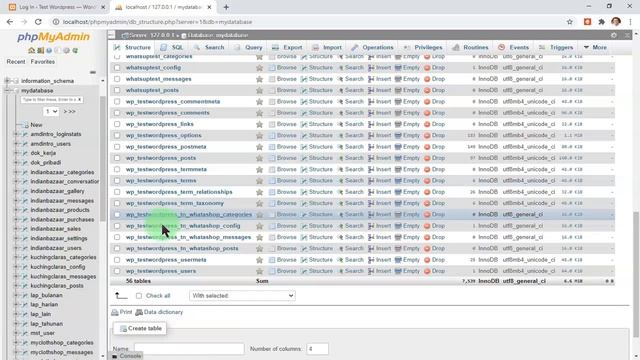
Task: Click the browser back arrow
Action: tap(10, 22)
